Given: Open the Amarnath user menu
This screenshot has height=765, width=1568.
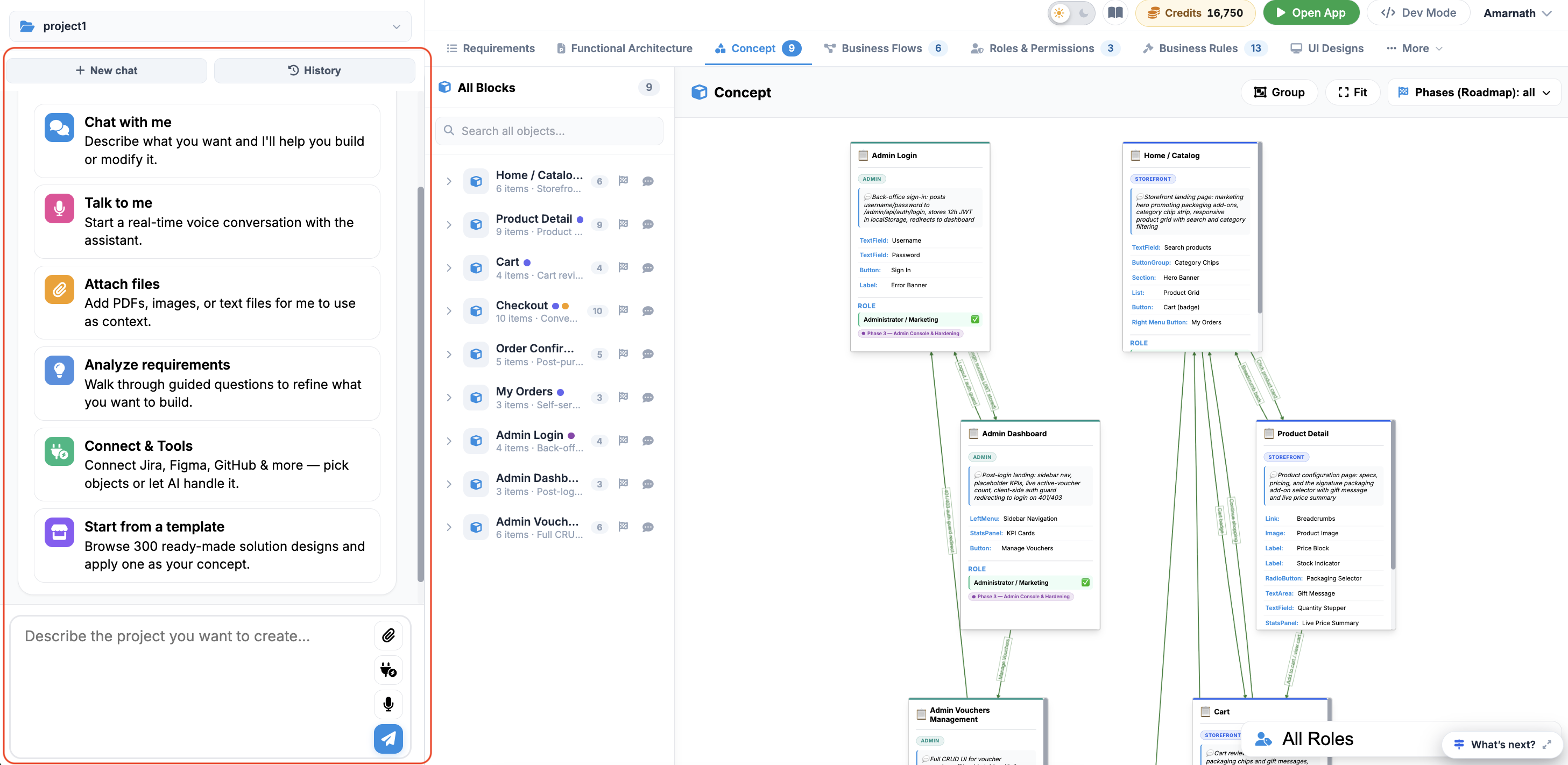Looking at the screenshot, I should point(1517,13).
